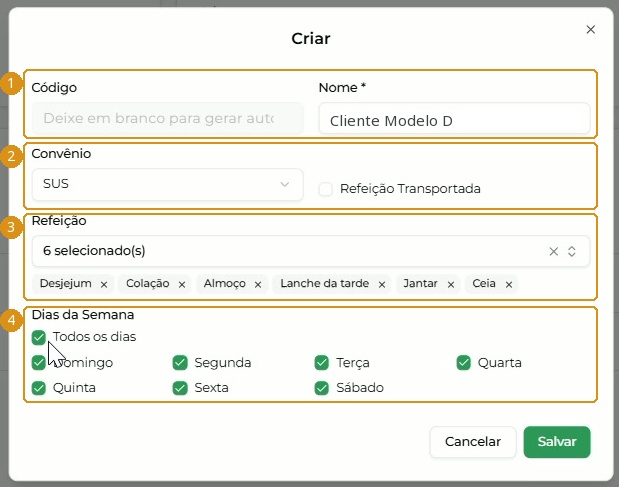Click the Almoço tag text
This screenshot has width=619, height=487.
pos(225,283)
